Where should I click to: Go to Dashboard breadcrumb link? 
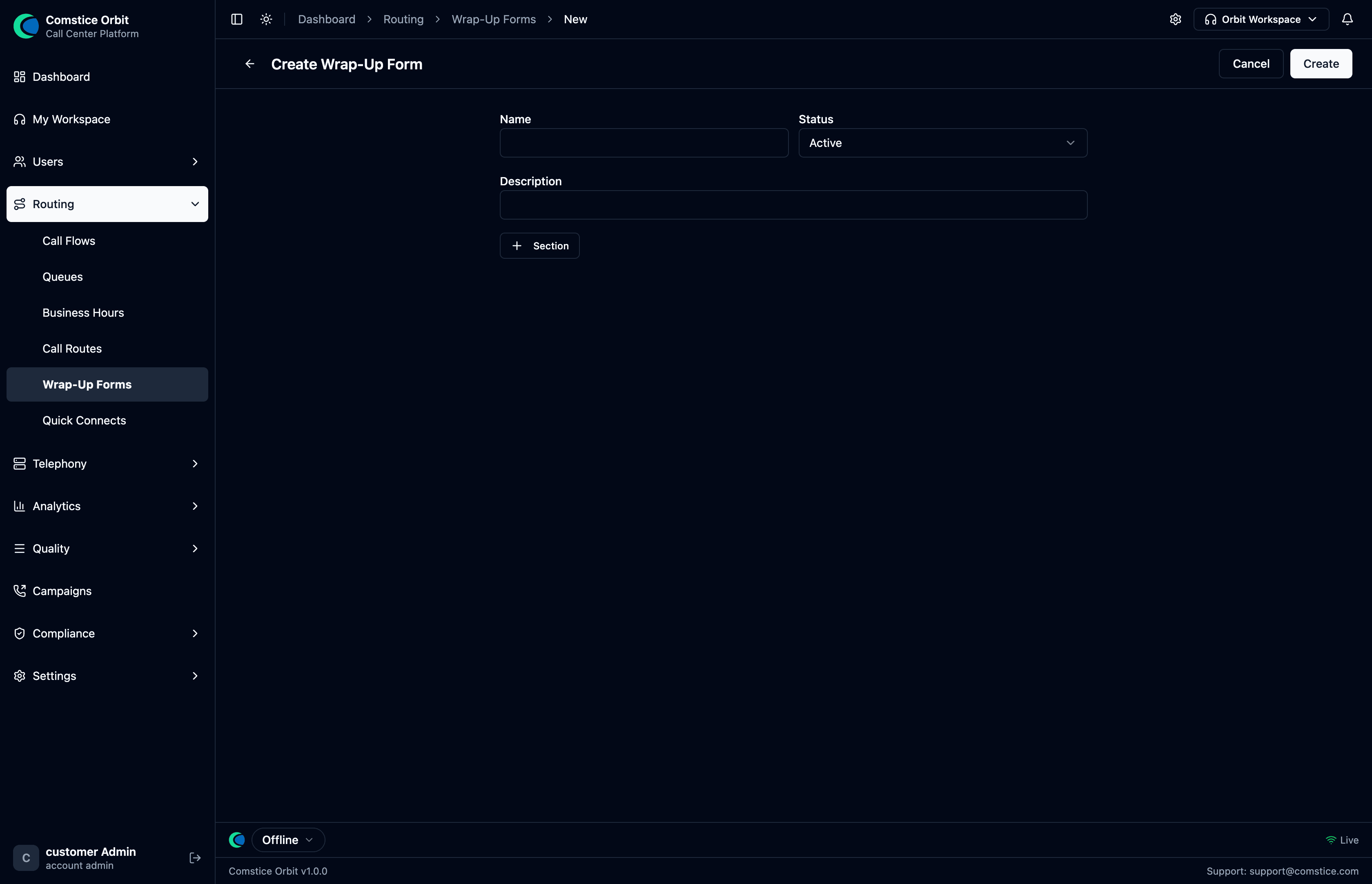[327, 20]
